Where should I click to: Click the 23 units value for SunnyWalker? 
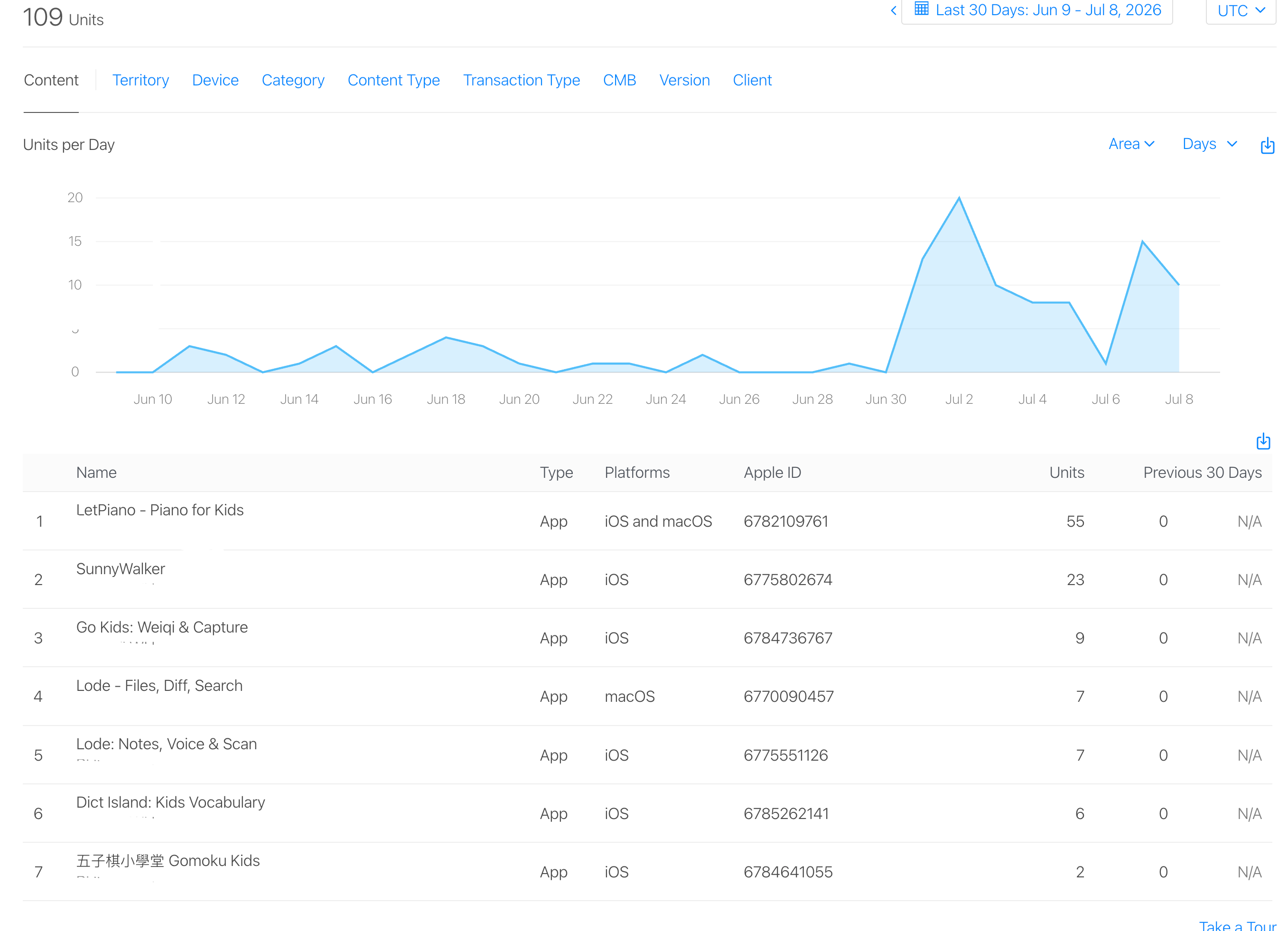pyautogui.click(x=1075, y=579)
